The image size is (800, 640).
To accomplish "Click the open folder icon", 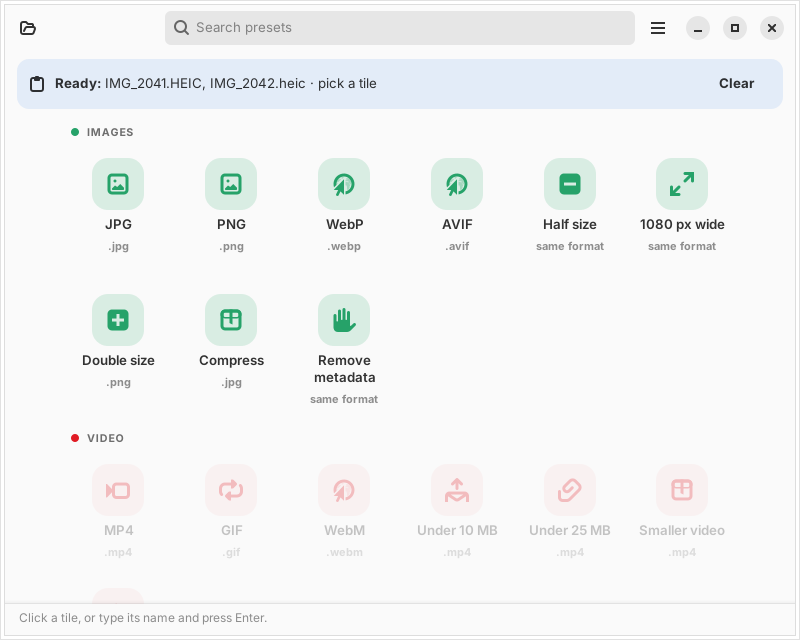I will click(28, 28).
